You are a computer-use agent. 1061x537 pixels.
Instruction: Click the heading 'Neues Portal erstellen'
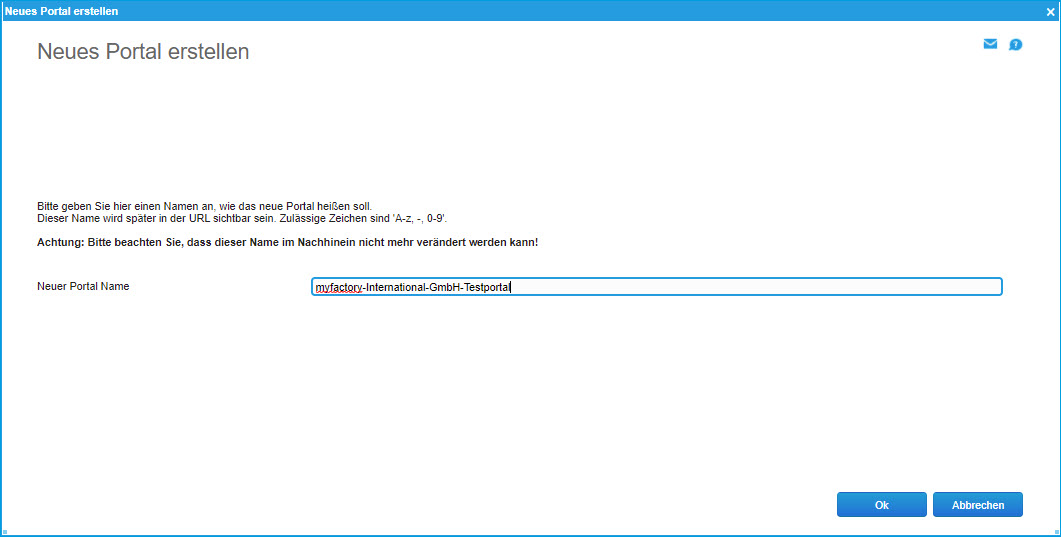[x=143, y=51]
